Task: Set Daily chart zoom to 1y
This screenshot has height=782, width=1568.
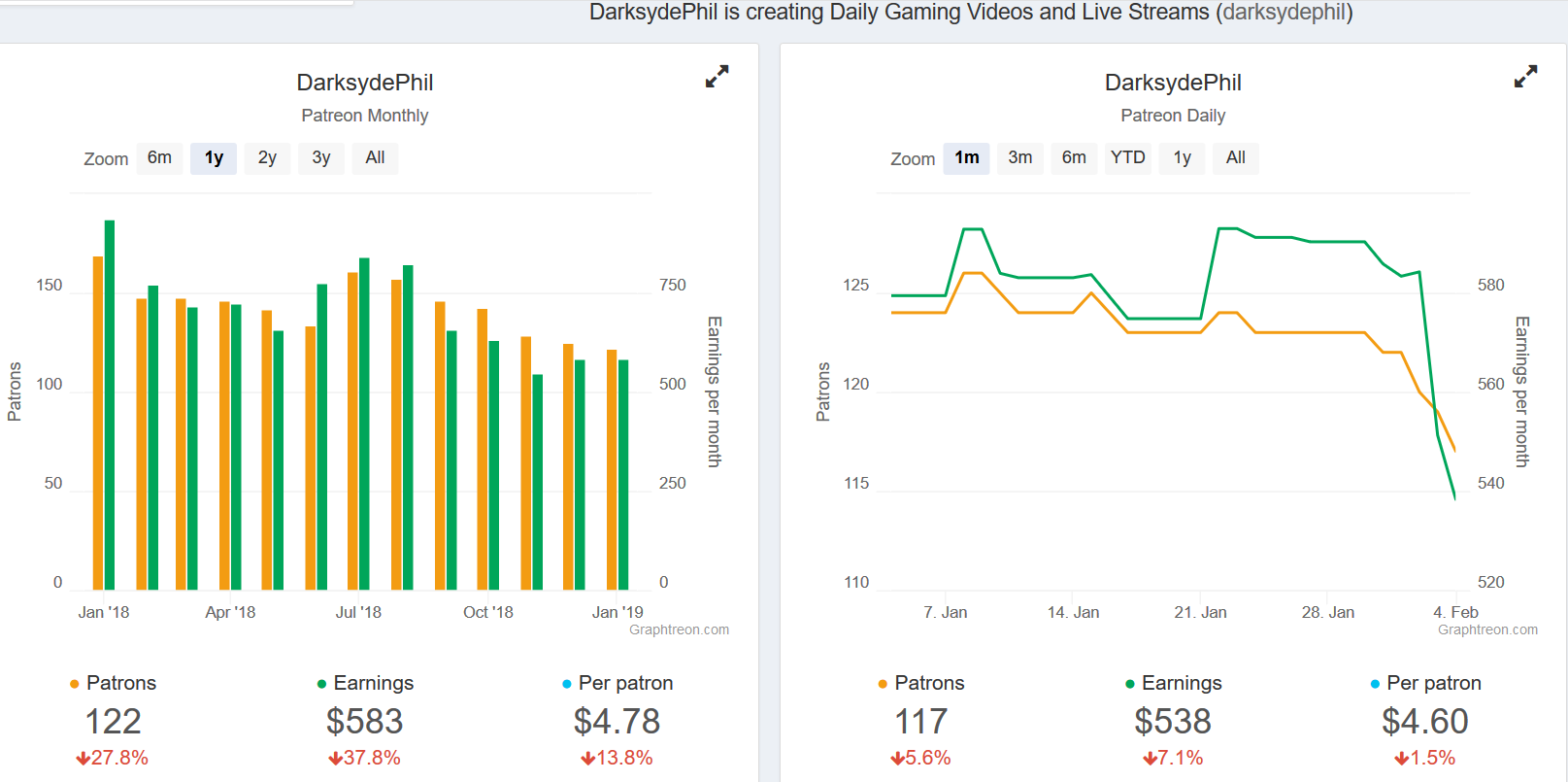Action: coord(1182,157)
